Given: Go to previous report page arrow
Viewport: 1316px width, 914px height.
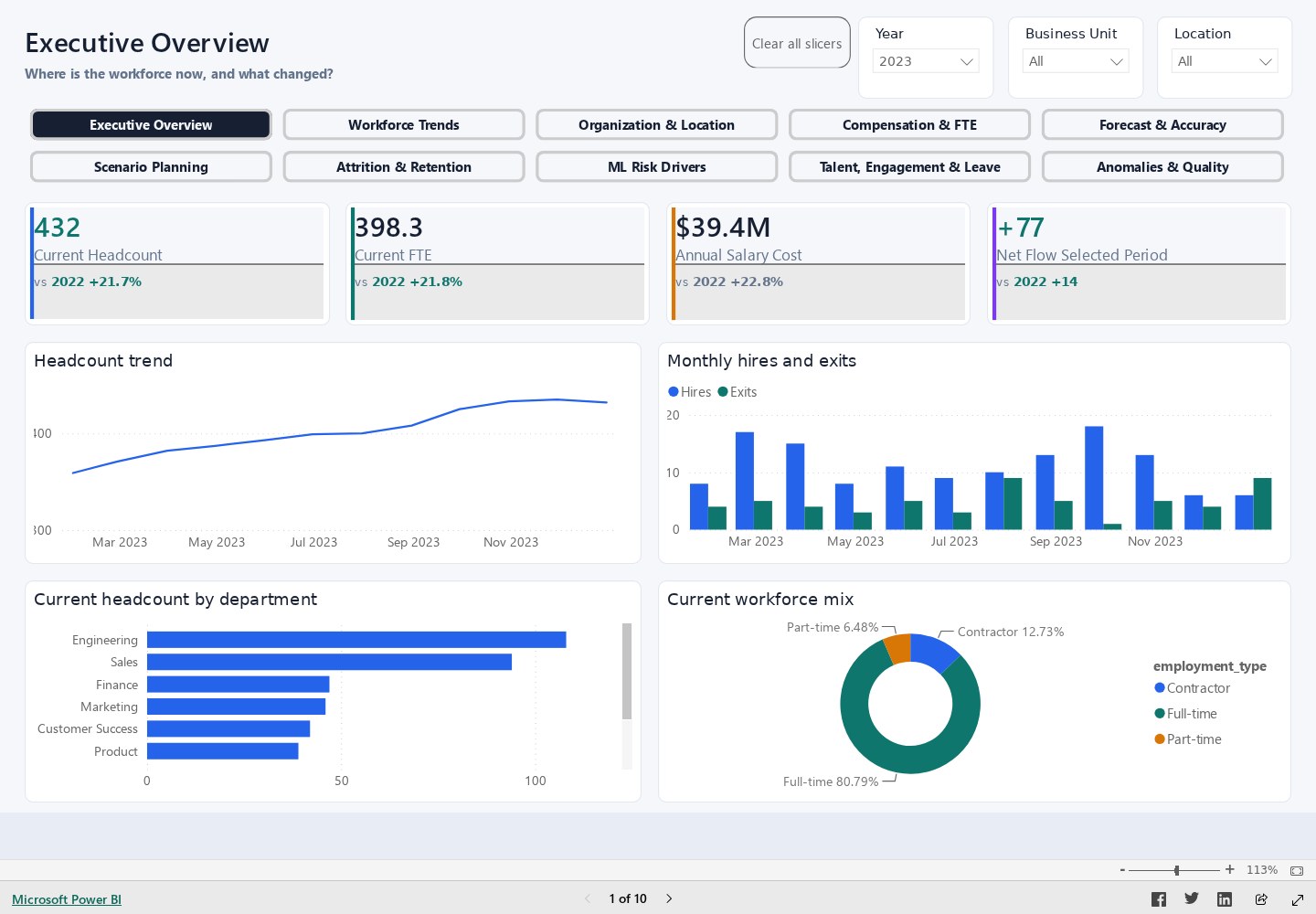Looking at the screenshot, I should [587, 898].
